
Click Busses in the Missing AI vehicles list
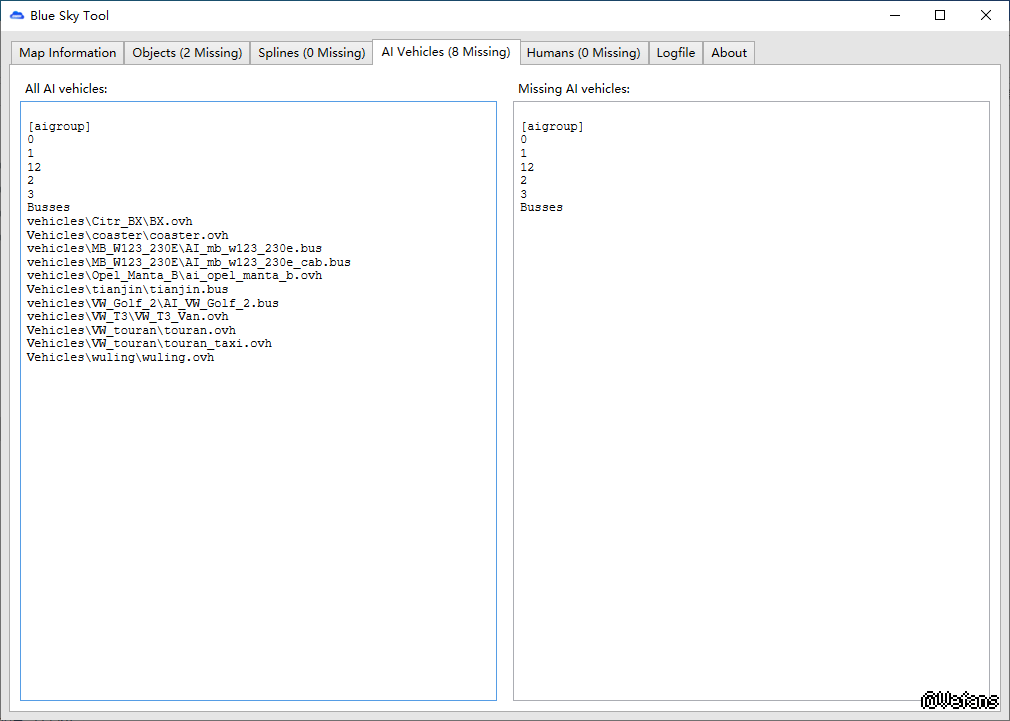(541, 207)
